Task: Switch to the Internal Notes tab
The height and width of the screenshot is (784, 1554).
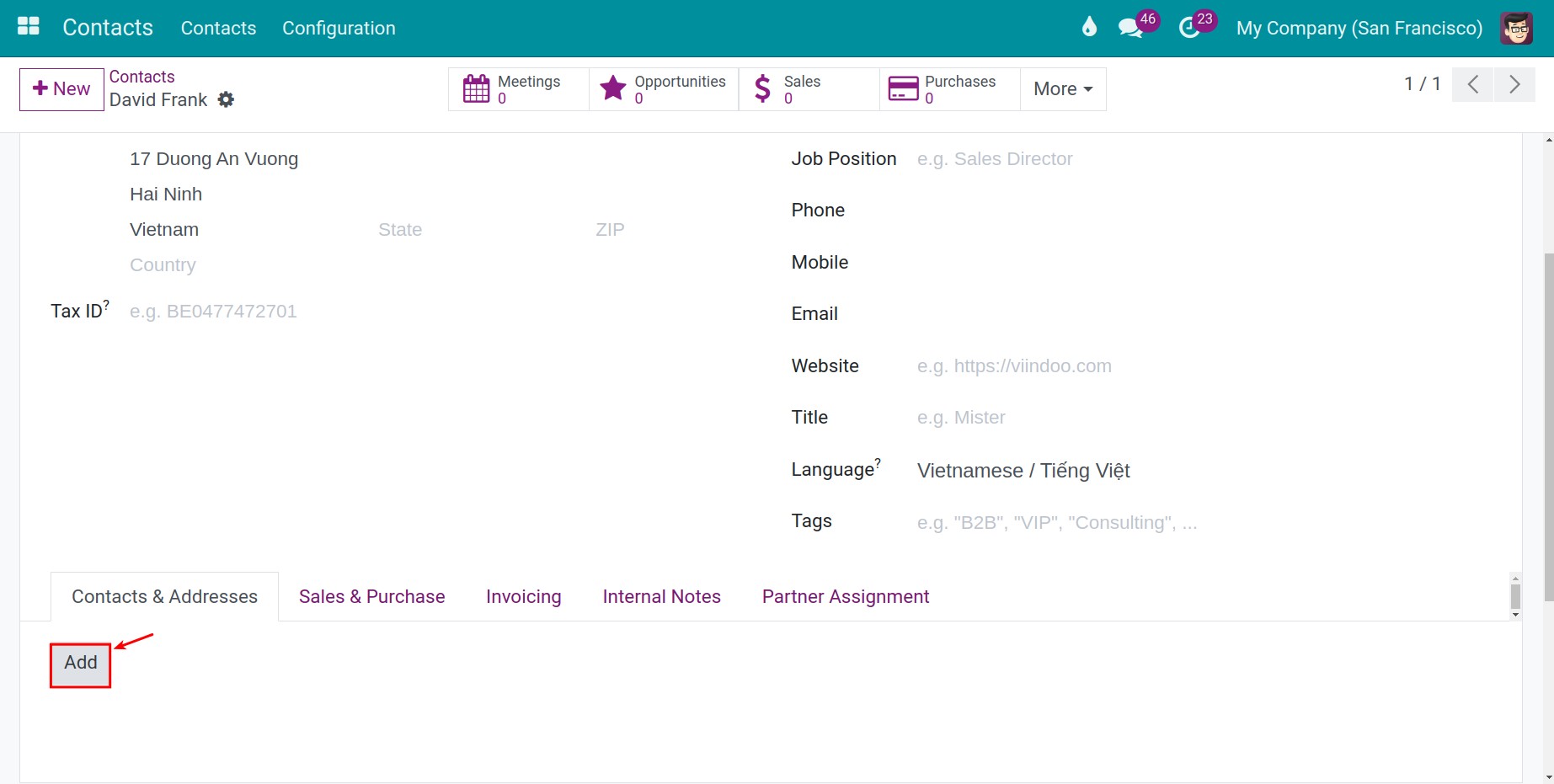Action: pos(661,597)
